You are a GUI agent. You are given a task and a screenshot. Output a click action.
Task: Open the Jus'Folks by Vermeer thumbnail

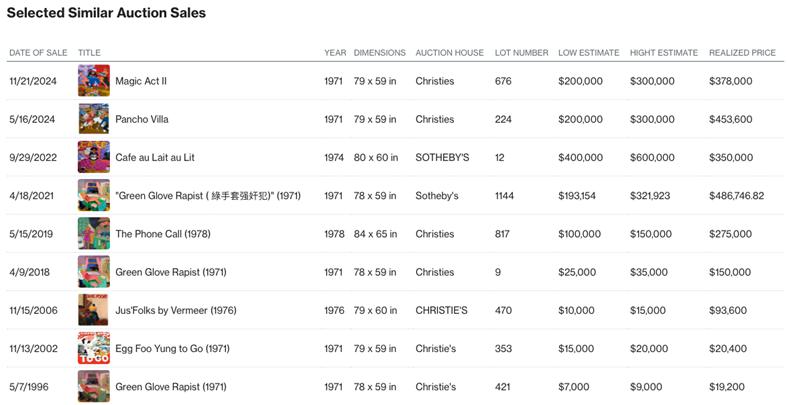(94, 310)
